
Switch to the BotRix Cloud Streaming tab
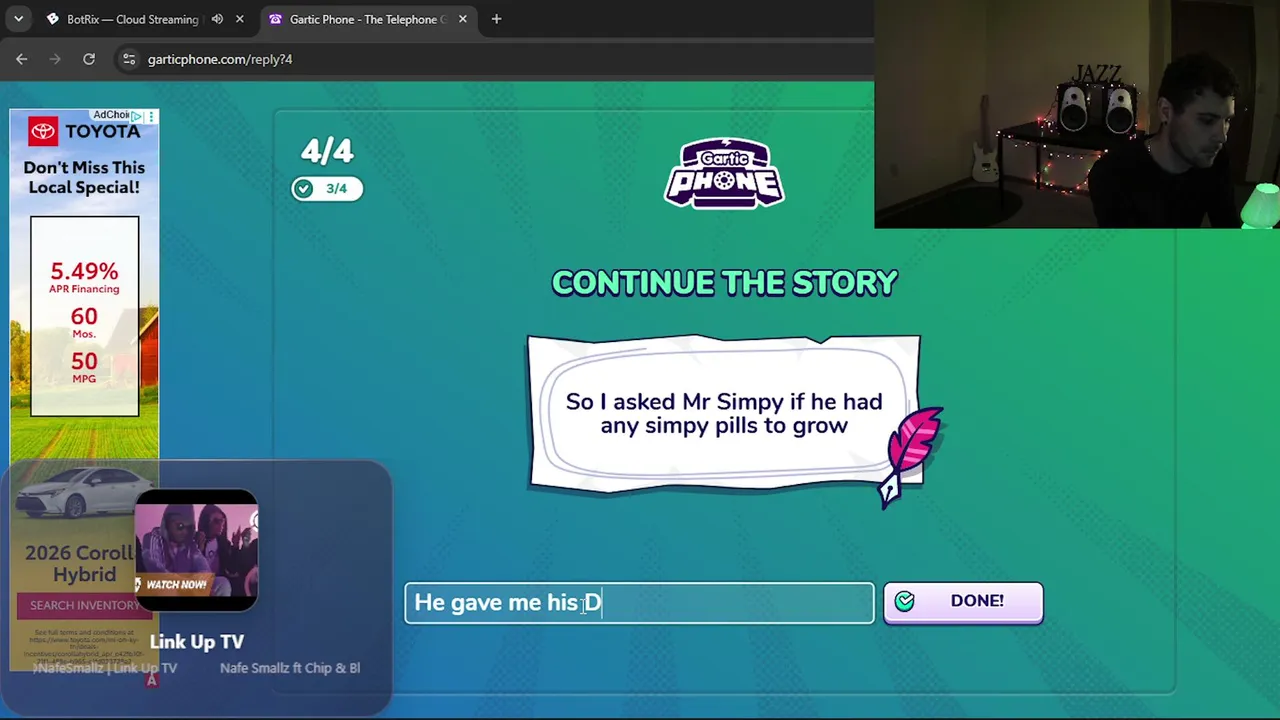coord(131,19)
